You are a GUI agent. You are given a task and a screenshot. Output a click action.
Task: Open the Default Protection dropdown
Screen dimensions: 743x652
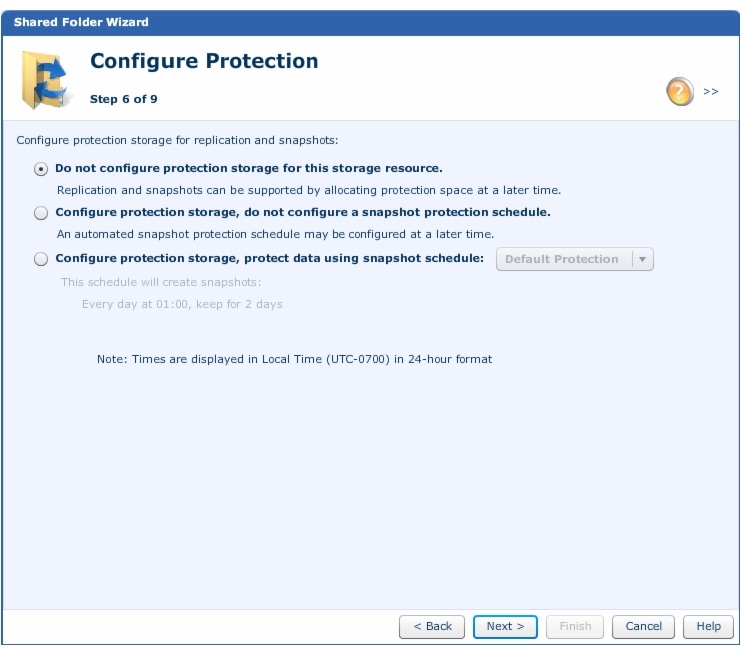pyautogui.click(x=574, y=259)
